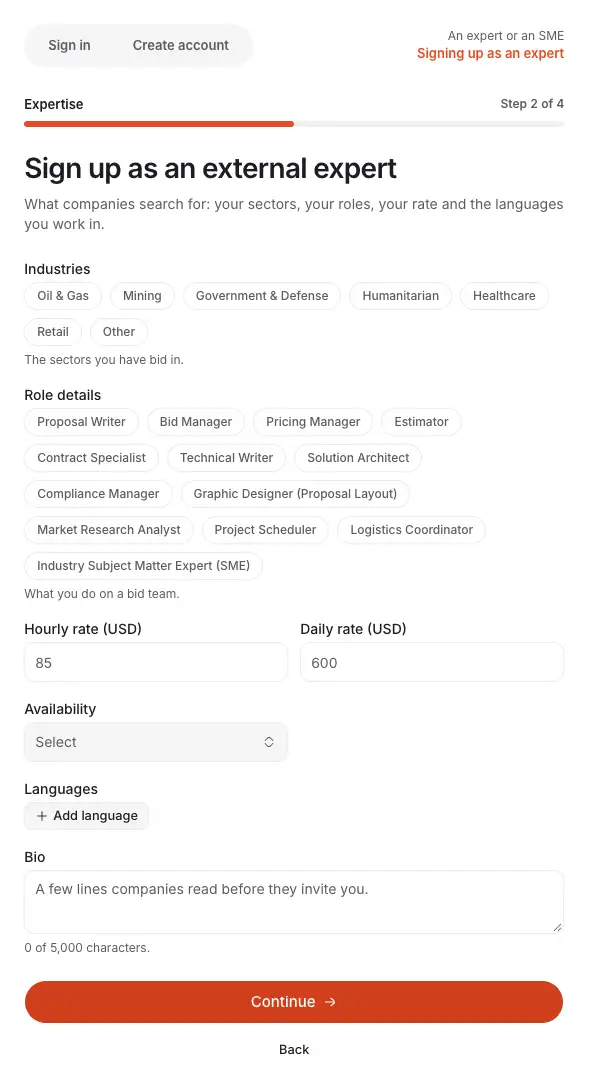
Task: Pick the Technical Writer role
Action: (226, 458)
